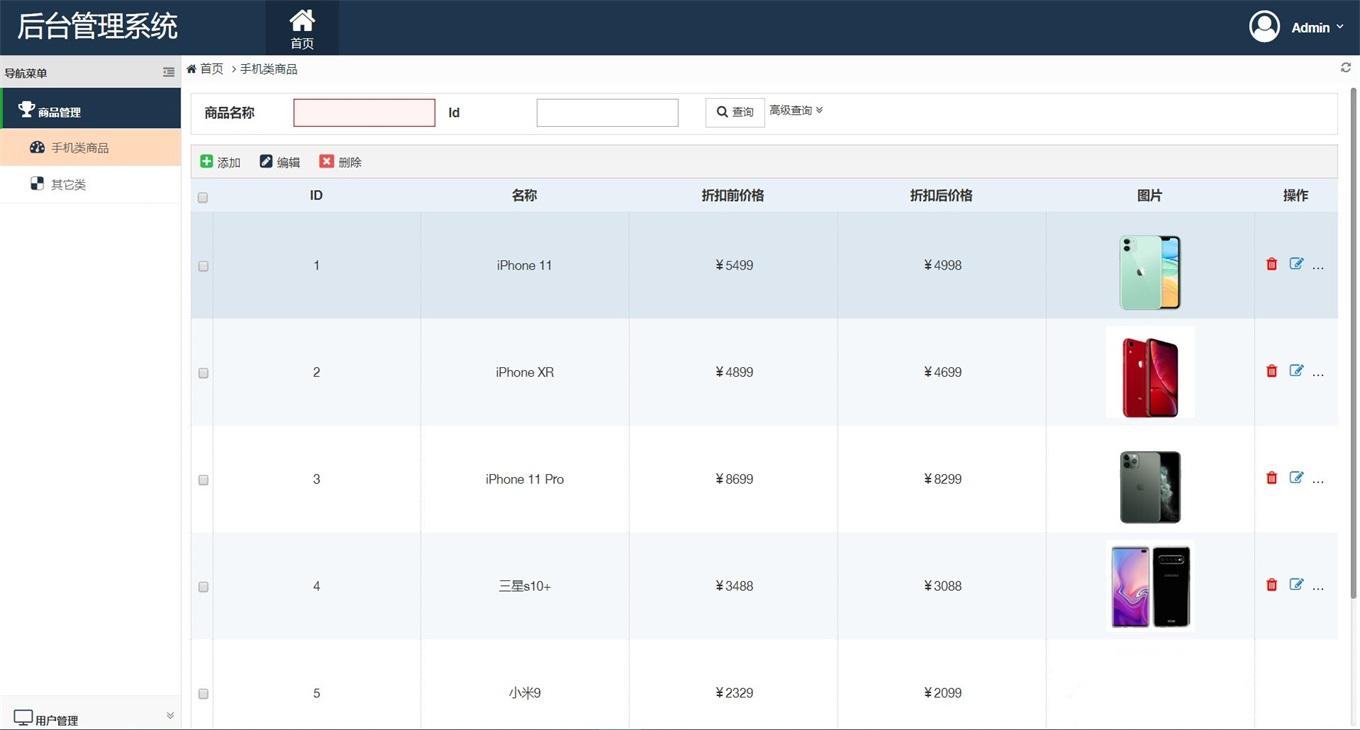Toggle the select-all header checkbox
Viewport: 1360px width, 730px height.
[203, 197]
